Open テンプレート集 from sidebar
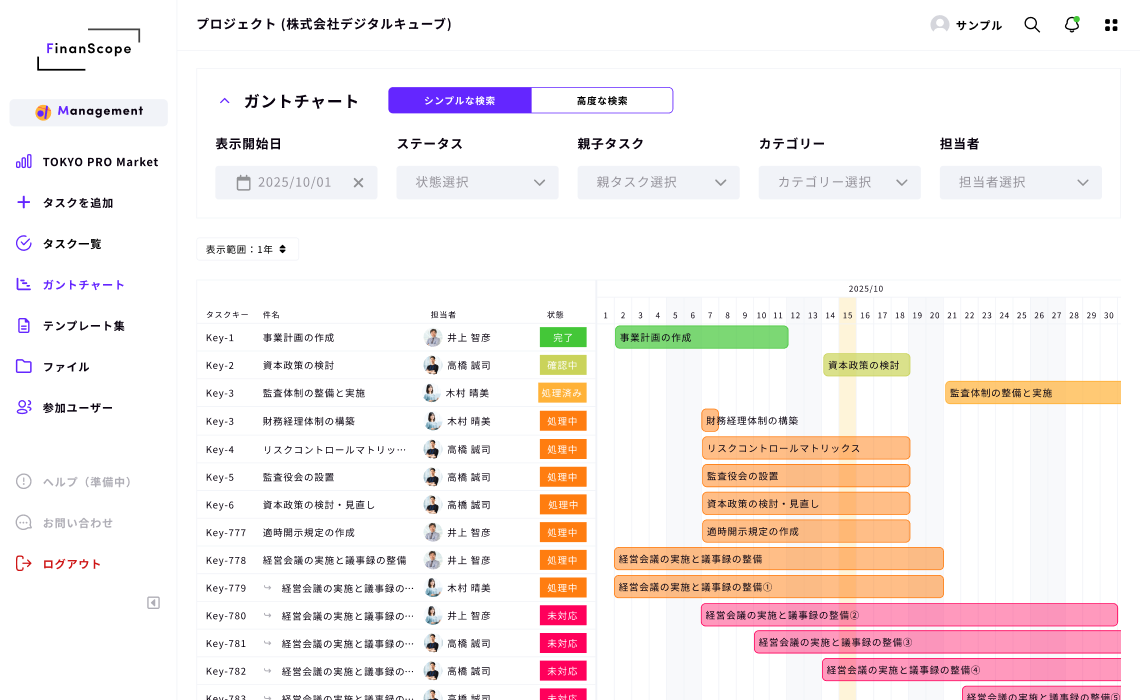Screen dimensions: 1140x700 83,325
